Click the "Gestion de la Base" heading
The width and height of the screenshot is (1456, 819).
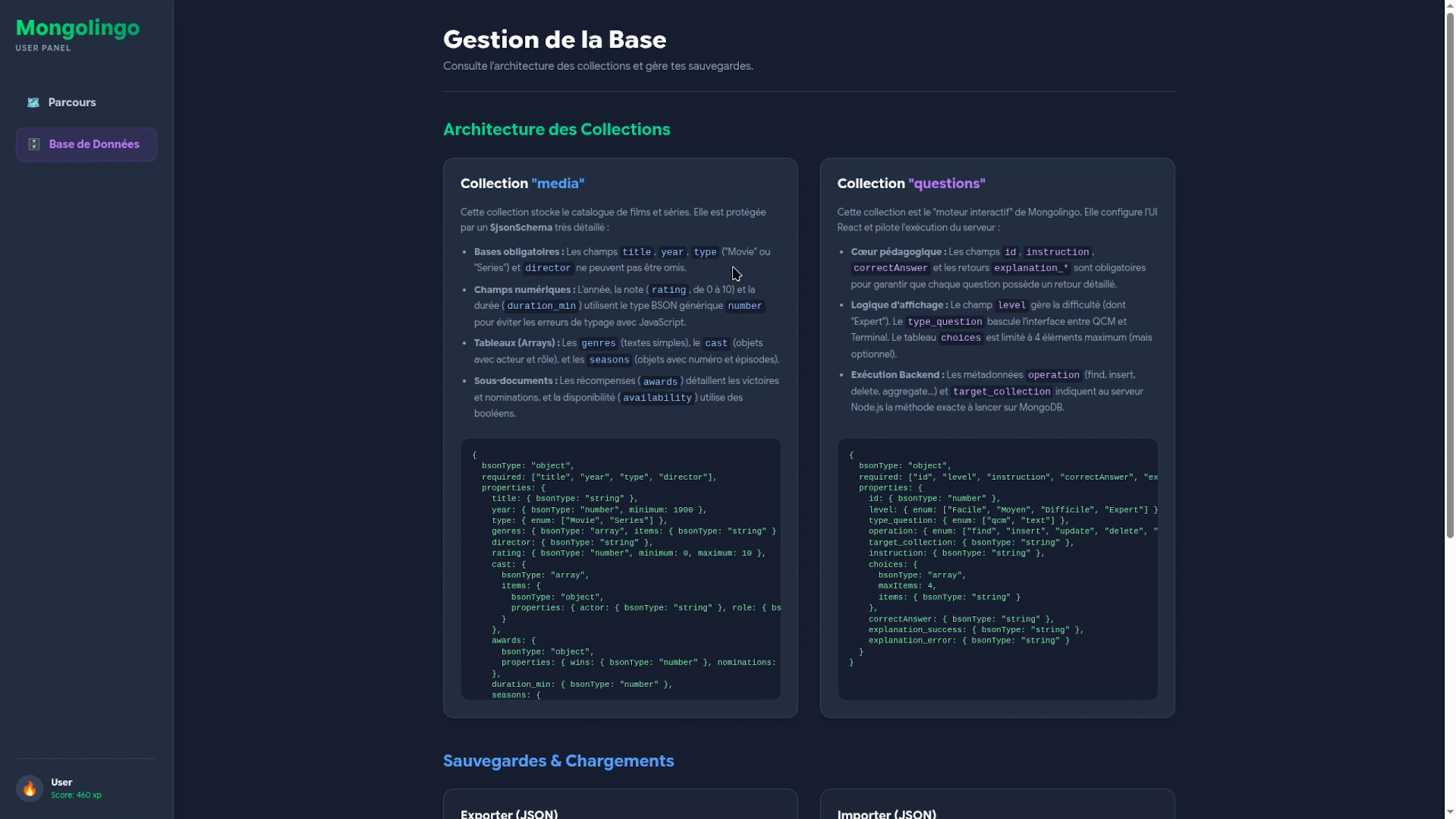click(554, 39)
